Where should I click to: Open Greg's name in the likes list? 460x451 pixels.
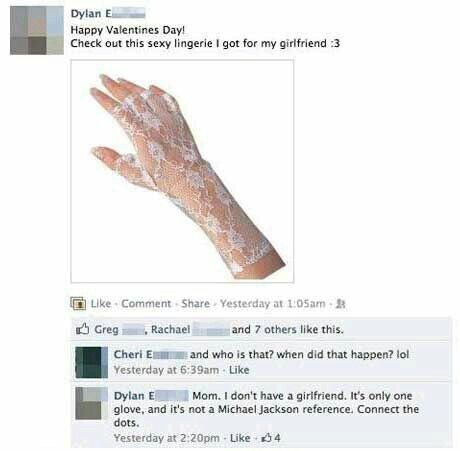click(119, 330)
